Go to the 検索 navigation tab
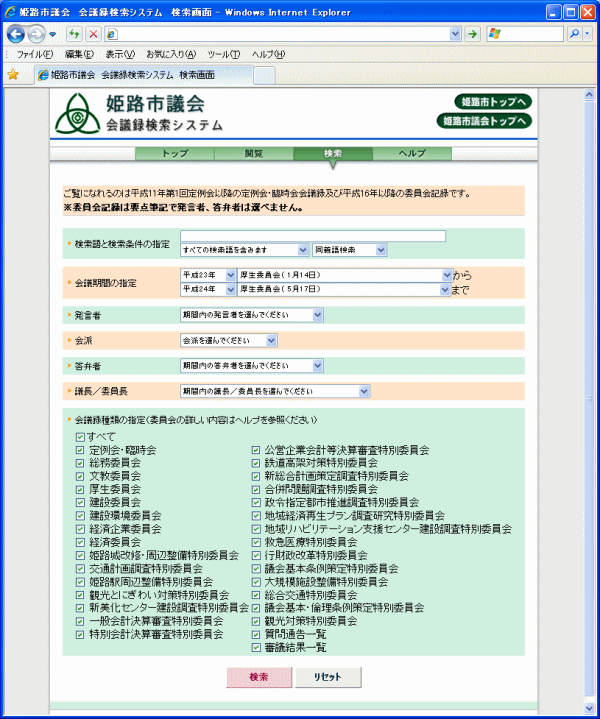The width and height of the screenshot is (600, 719). 333,153
